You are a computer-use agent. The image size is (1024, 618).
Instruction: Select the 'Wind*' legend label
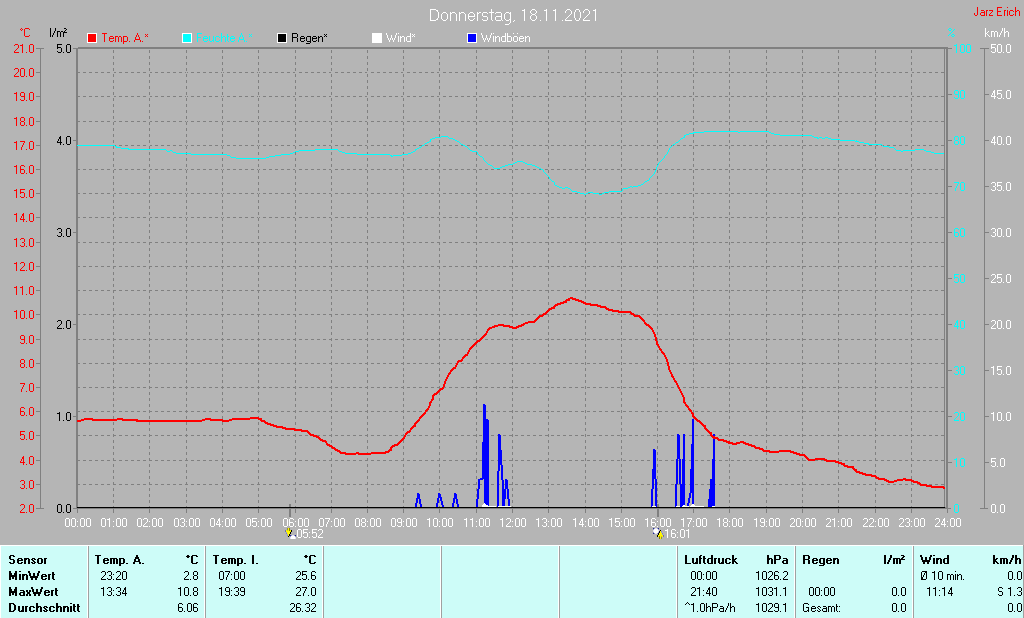click(400, 39)
